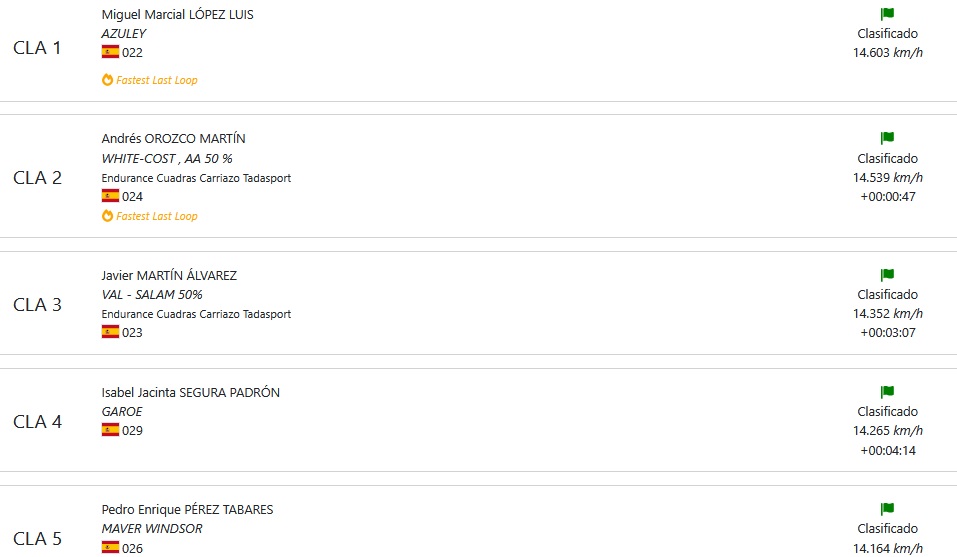The width and height of the screenshot is (957, 557).
Task: Click Endurance Cuadras Carriazo Tadasport under WHITE-COST
Action: 196,178
